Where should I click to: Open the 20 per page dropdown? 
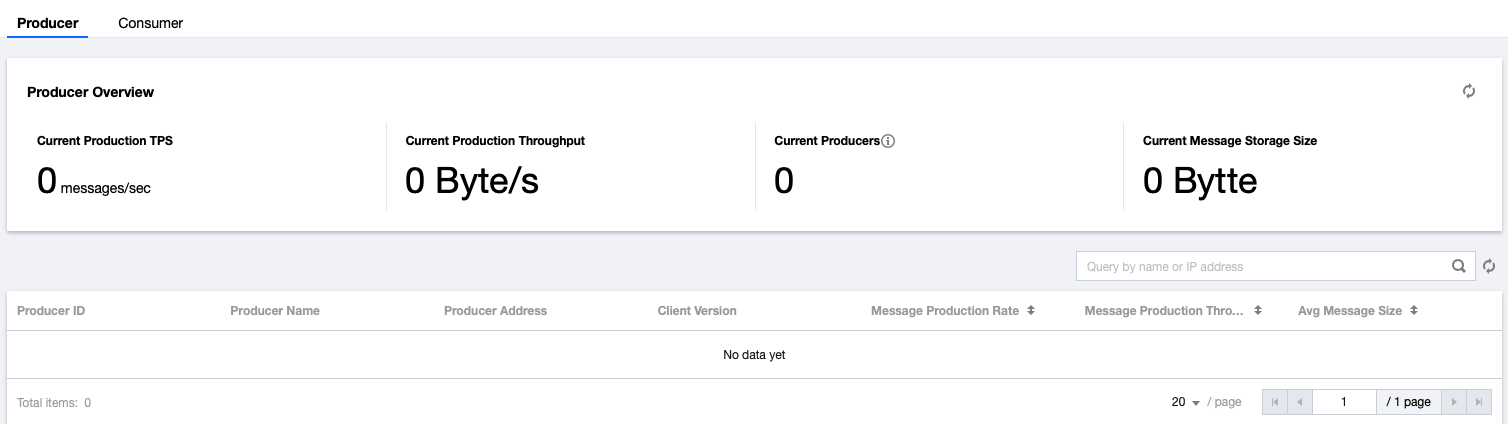pos(1185,402)
